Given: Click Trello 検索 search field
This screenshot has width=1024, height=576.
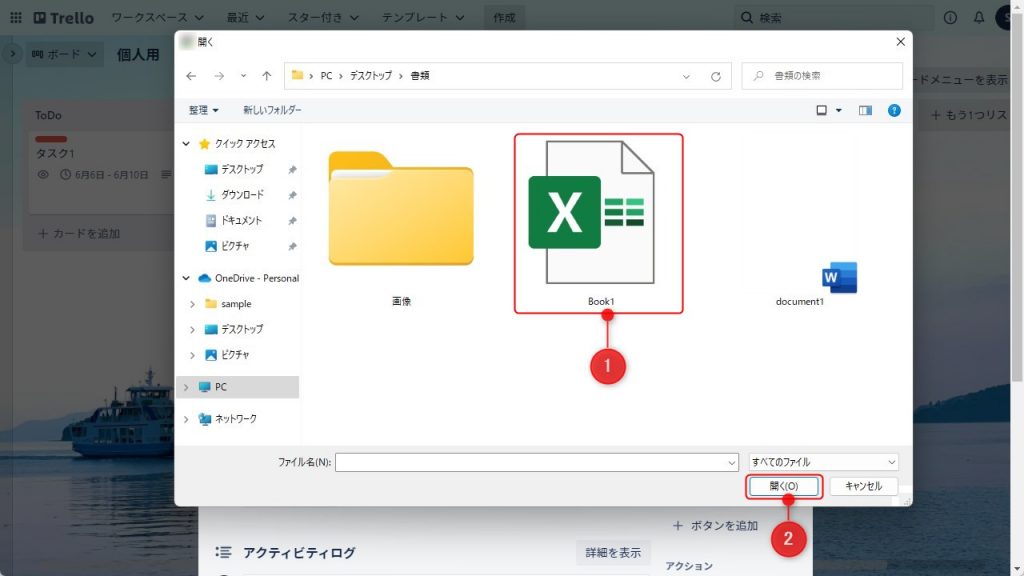Looking at the screenshot, I should (835, 18).
